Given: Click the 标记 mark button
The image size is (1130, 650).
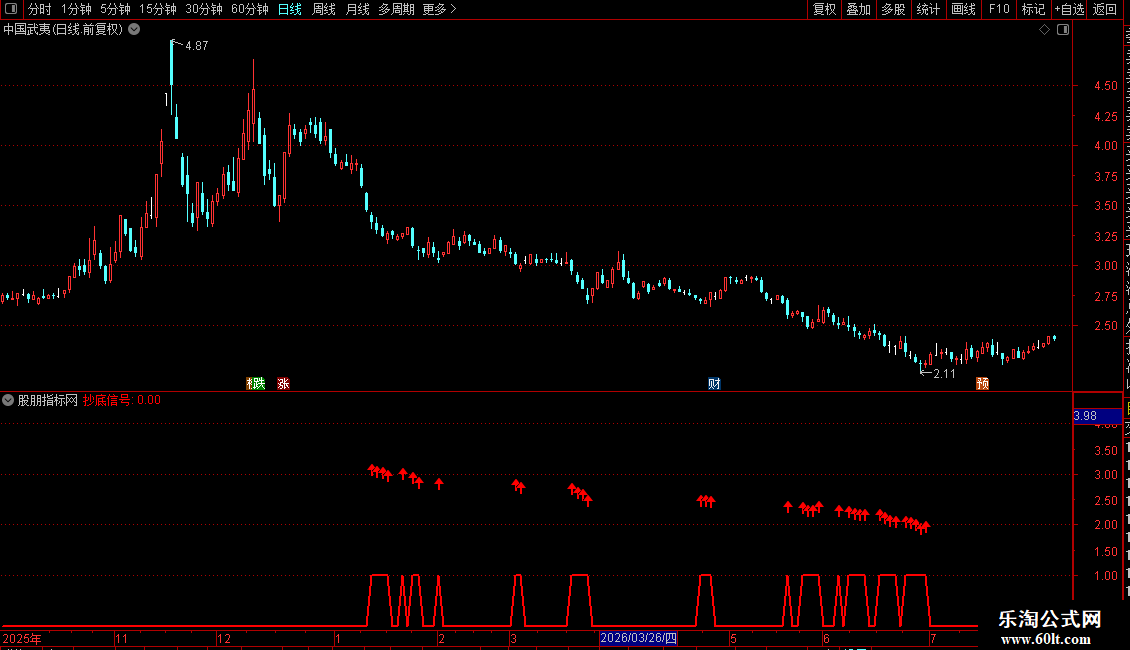Looking at the screenshot, I should (x=1033, y=9).
